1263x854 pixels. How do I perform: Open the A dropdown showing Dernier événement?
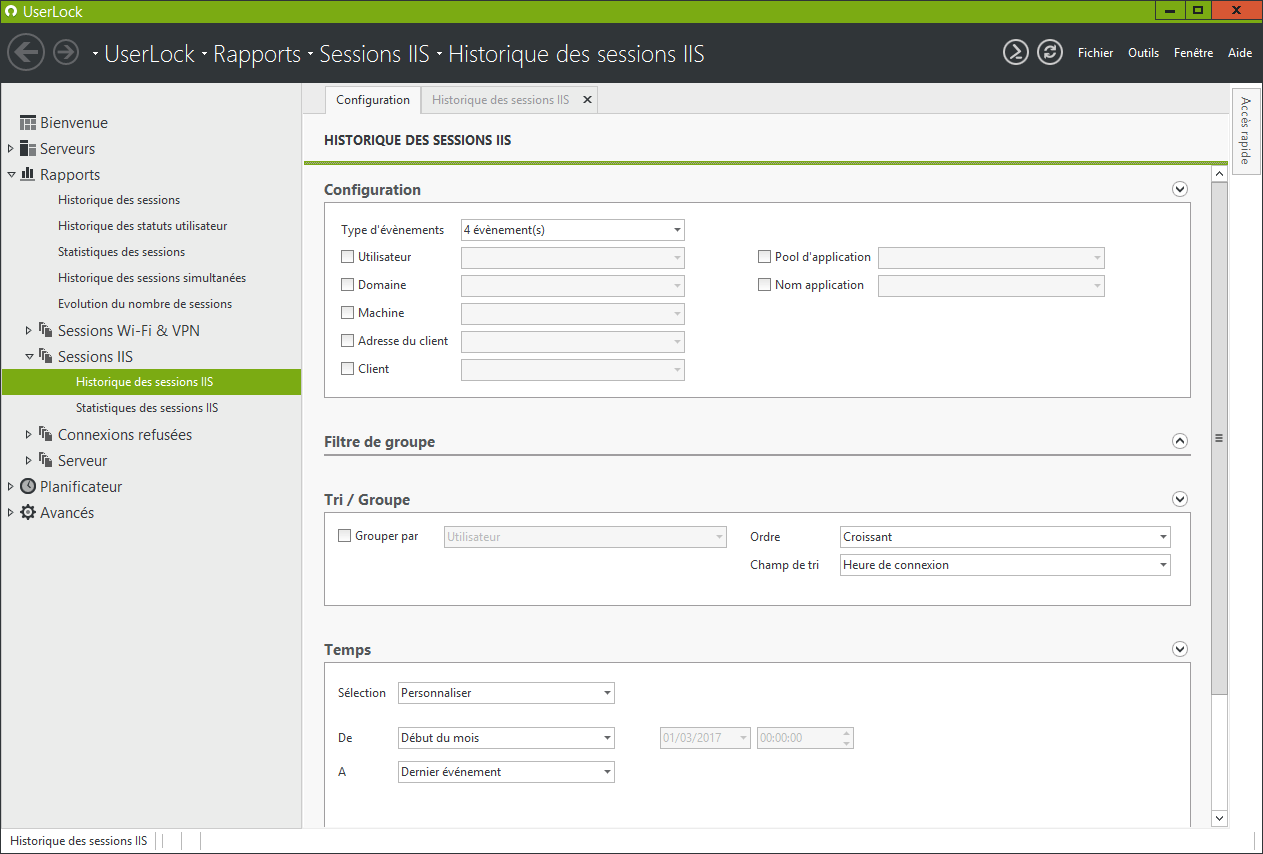click(x=506, y=772)
